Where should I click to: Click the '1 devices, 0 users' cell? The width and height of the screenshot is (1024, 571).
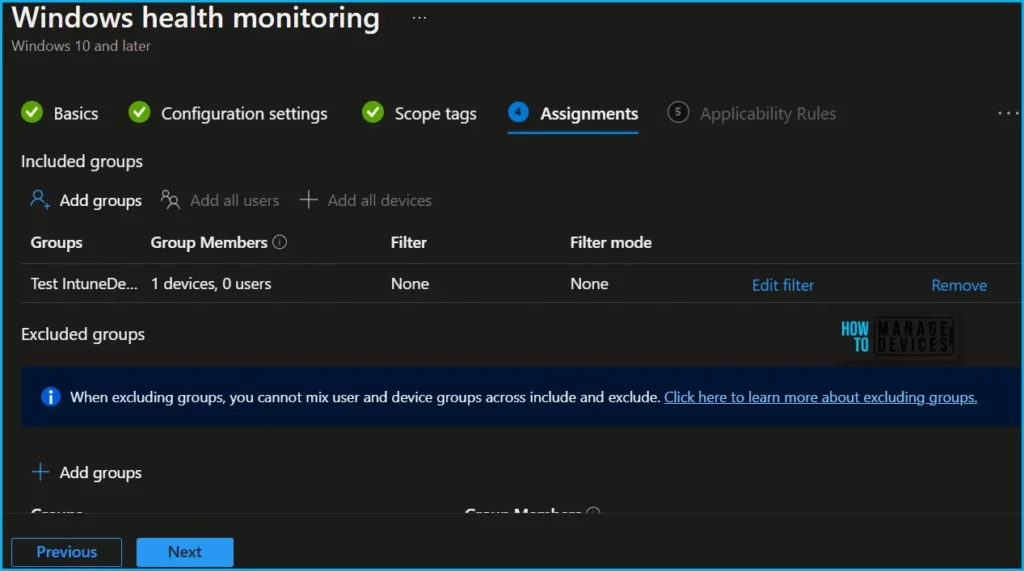[211, 284]
